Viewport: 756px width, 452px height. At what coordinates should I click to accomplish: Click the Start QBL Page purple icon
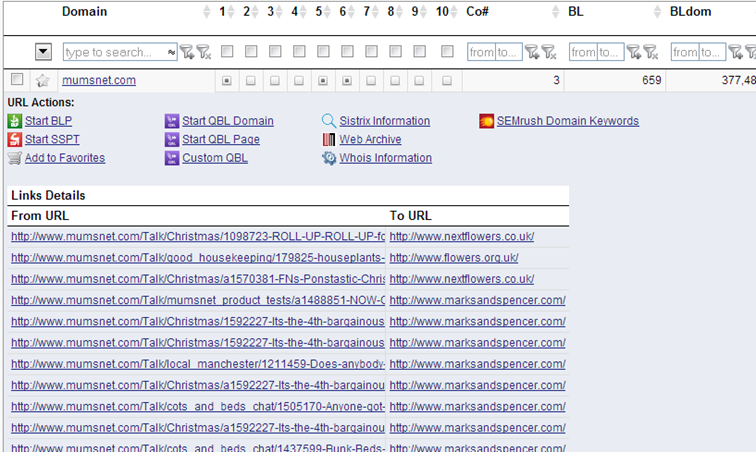pos(172,139)
